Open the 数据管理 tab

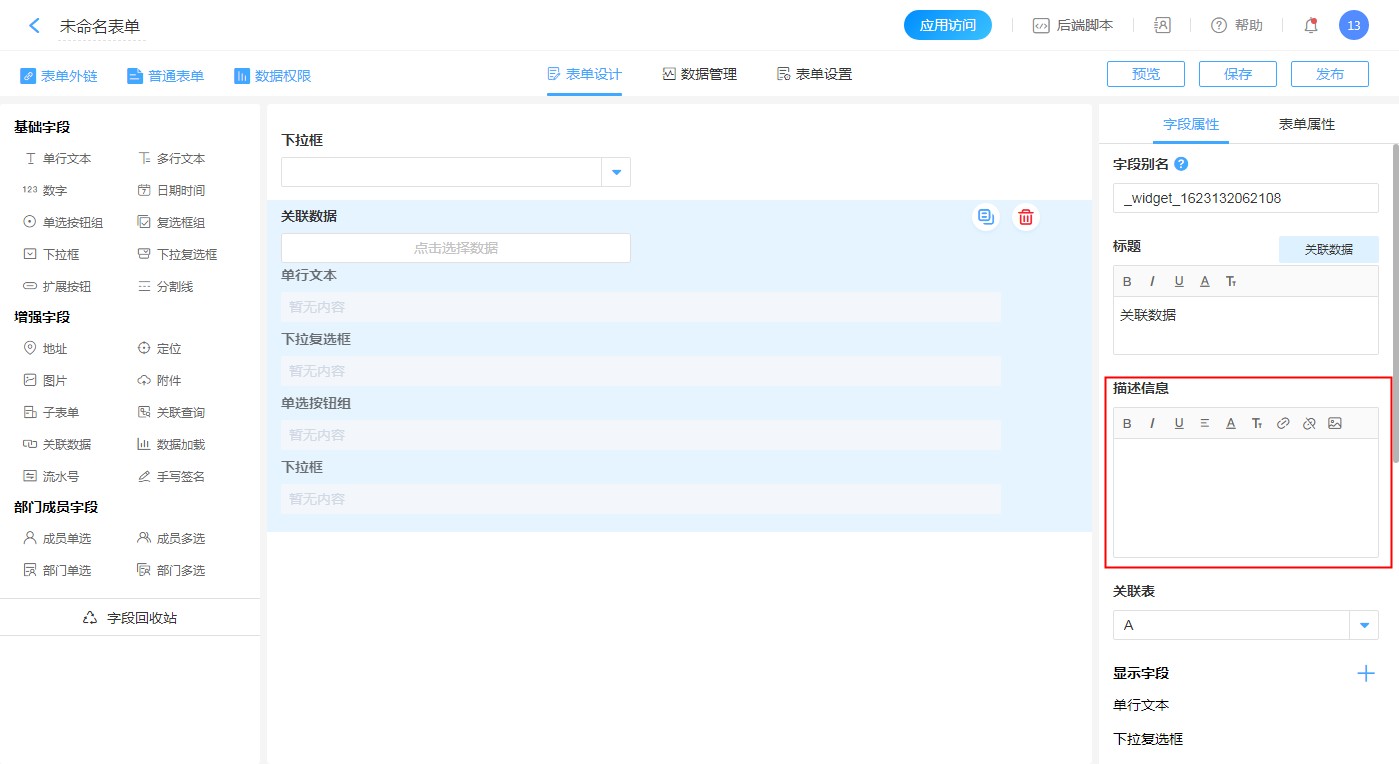[x=699, y=74]
